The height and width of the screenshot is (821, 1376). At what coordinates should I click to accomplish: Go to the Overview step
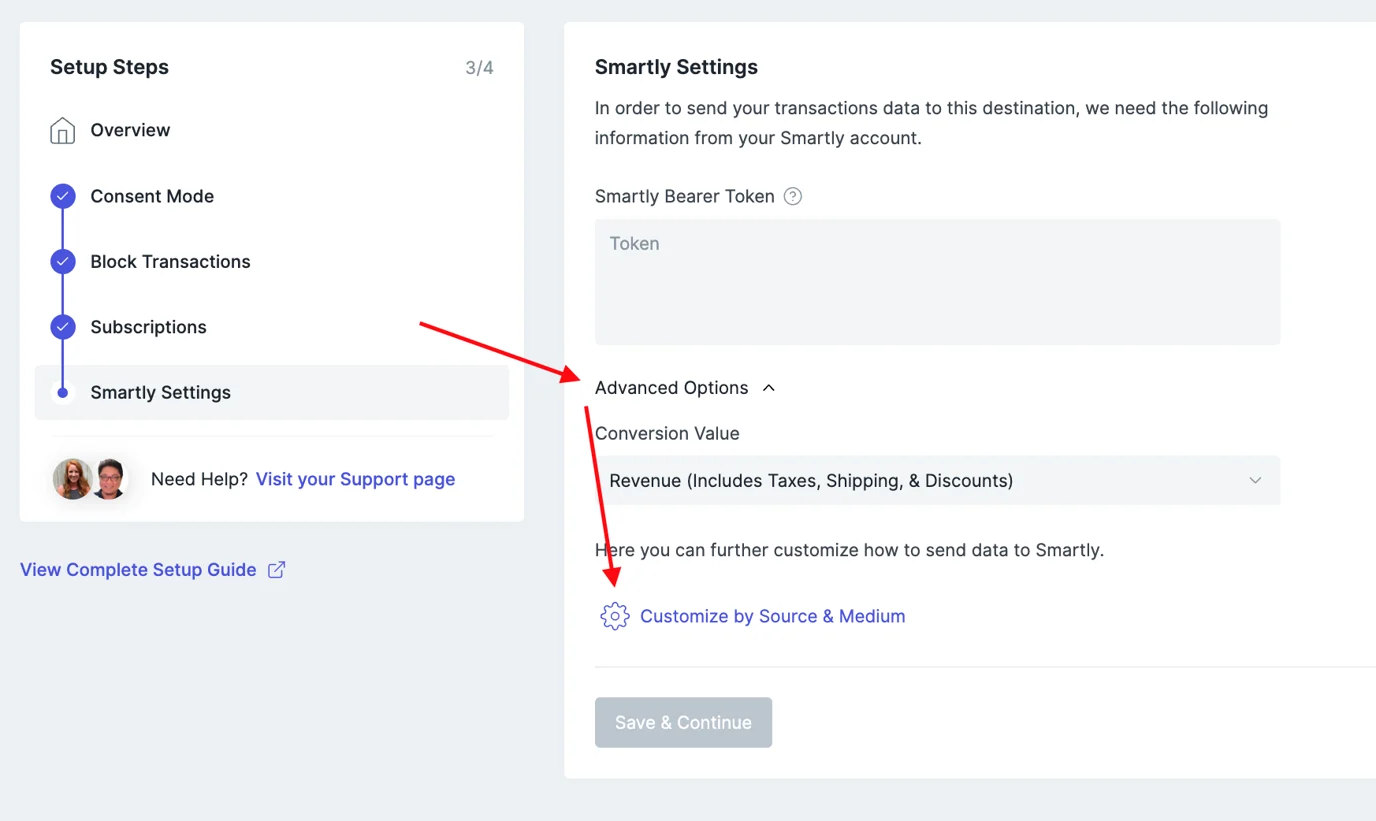[x=130, y=130]
